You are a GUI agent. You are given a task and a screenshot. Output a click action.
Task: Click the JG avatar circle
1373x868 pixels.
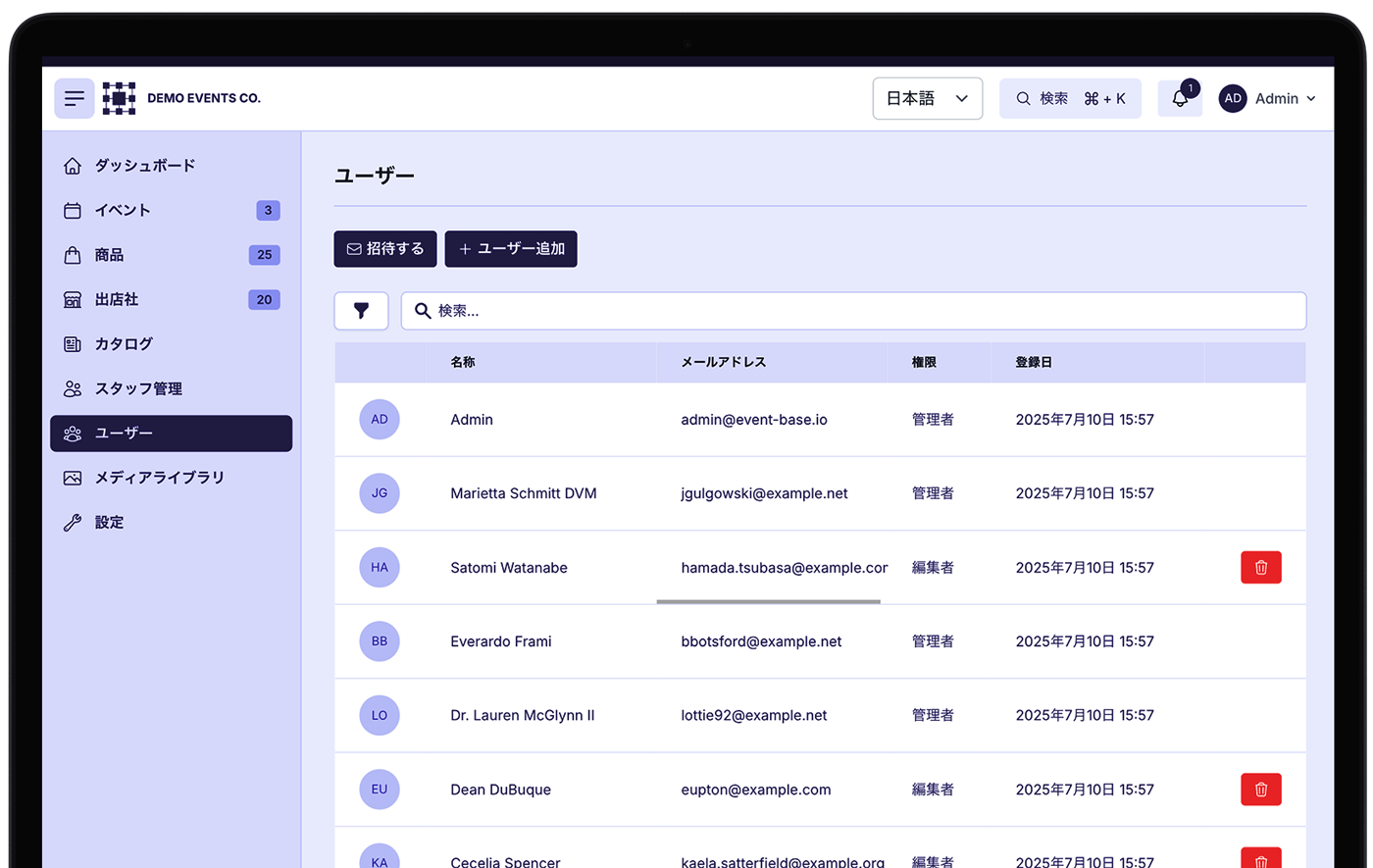coord(380,493)
